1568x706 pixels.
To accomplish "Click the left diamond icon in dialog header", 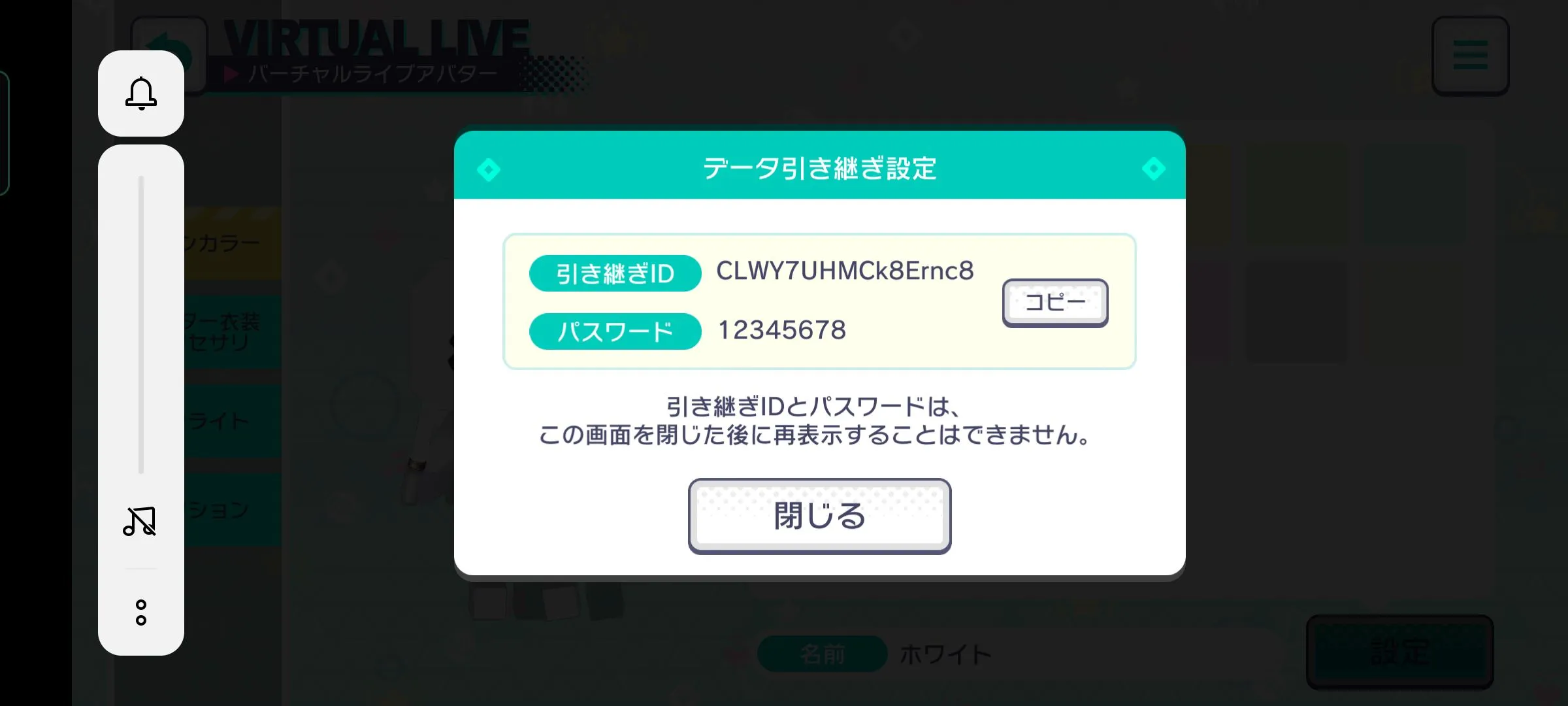I will 489,169.
